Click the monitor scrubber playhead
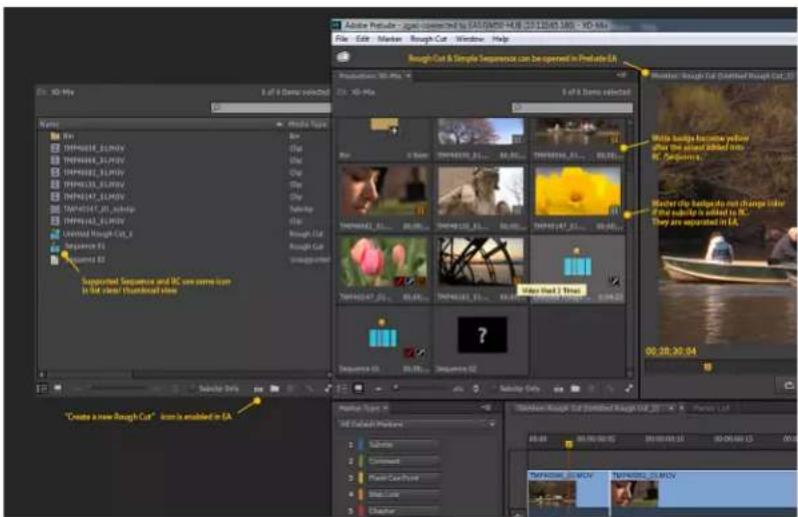798x517 pixels. 707,366
